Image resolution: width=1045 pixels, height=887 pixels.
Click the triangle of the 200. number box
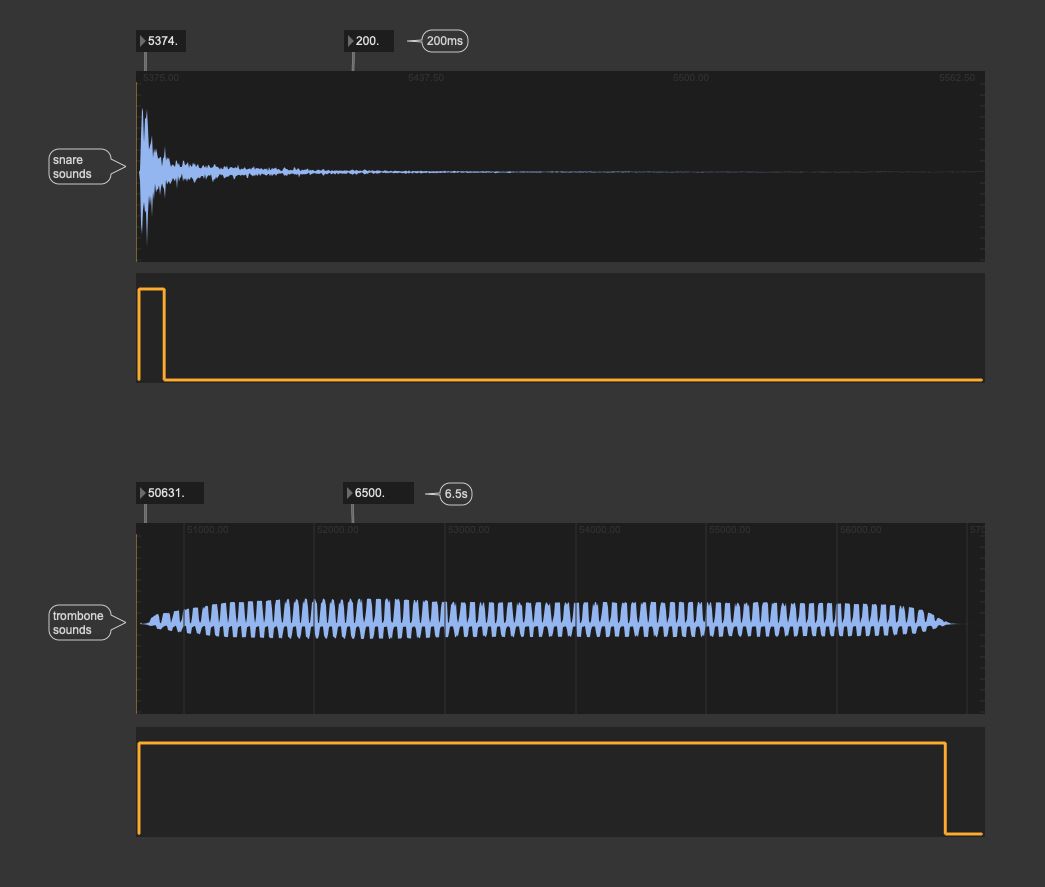[351, 41]
